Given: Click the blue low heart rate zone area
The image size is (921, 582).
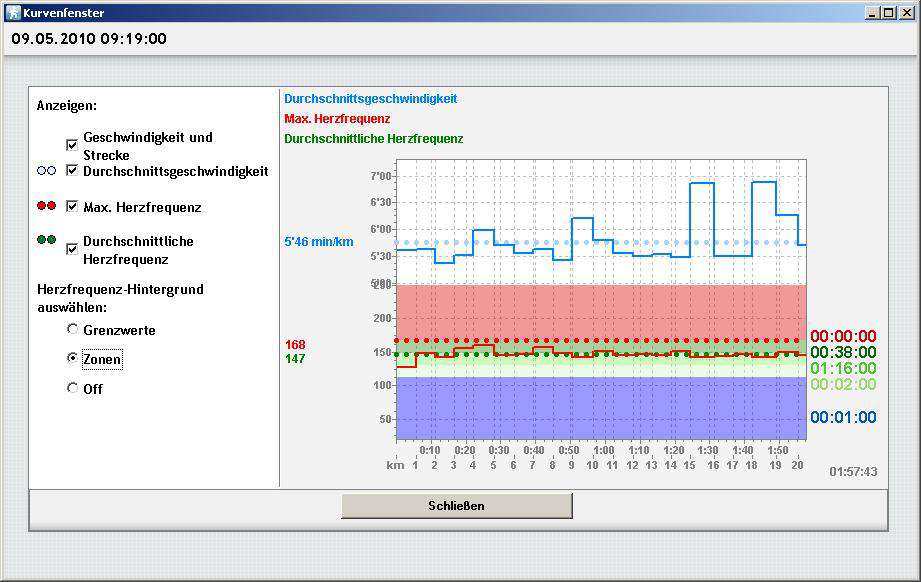Looking at the screenshot, I should 600,410.
